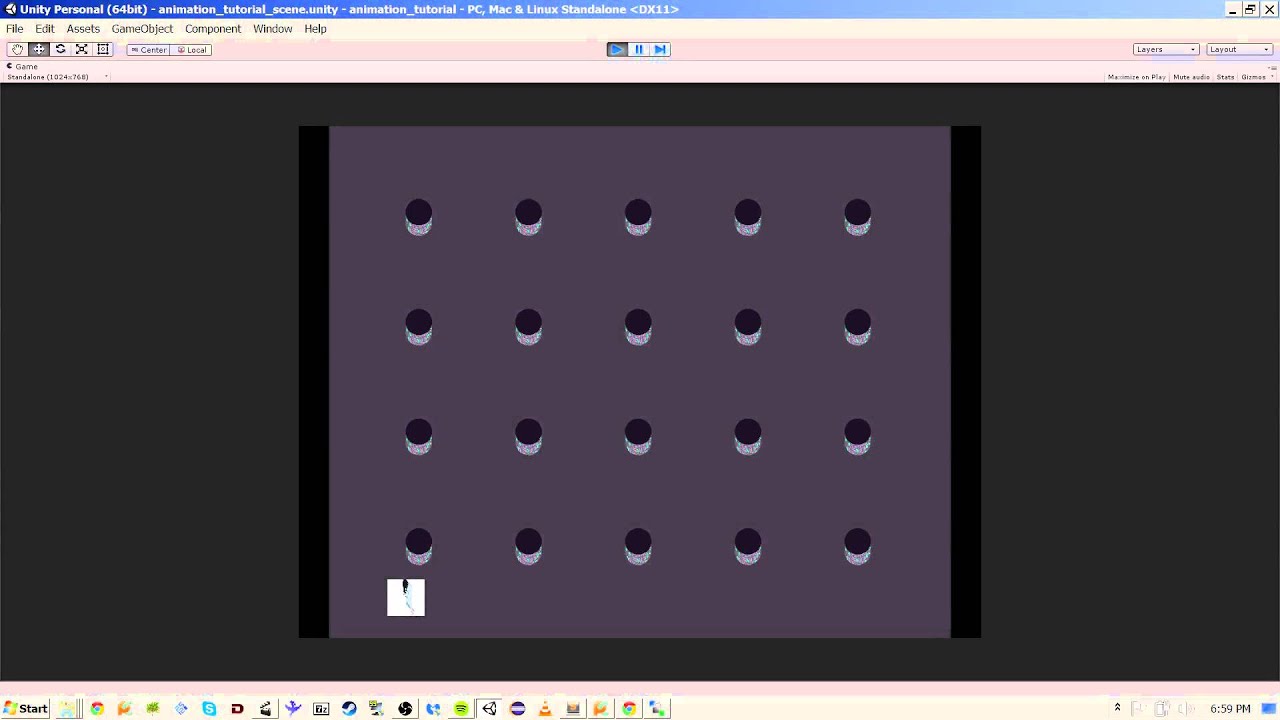
Task: Toggle the Center pivot mode button
Action: click(x=148, y=49)
